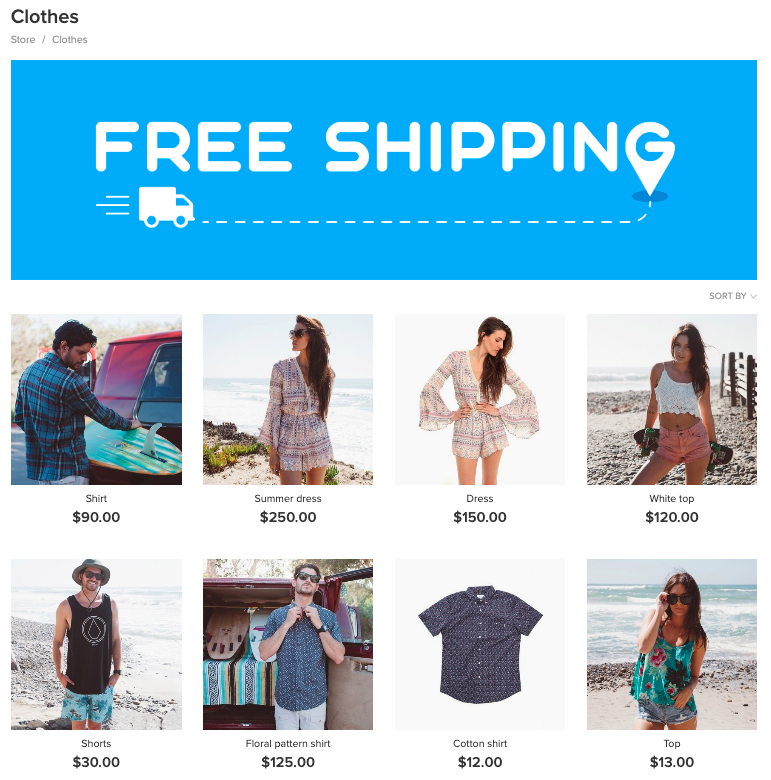Select the Shirt product name
The height and width of the screenshot is (780, 771).
(x=96, y=498)
